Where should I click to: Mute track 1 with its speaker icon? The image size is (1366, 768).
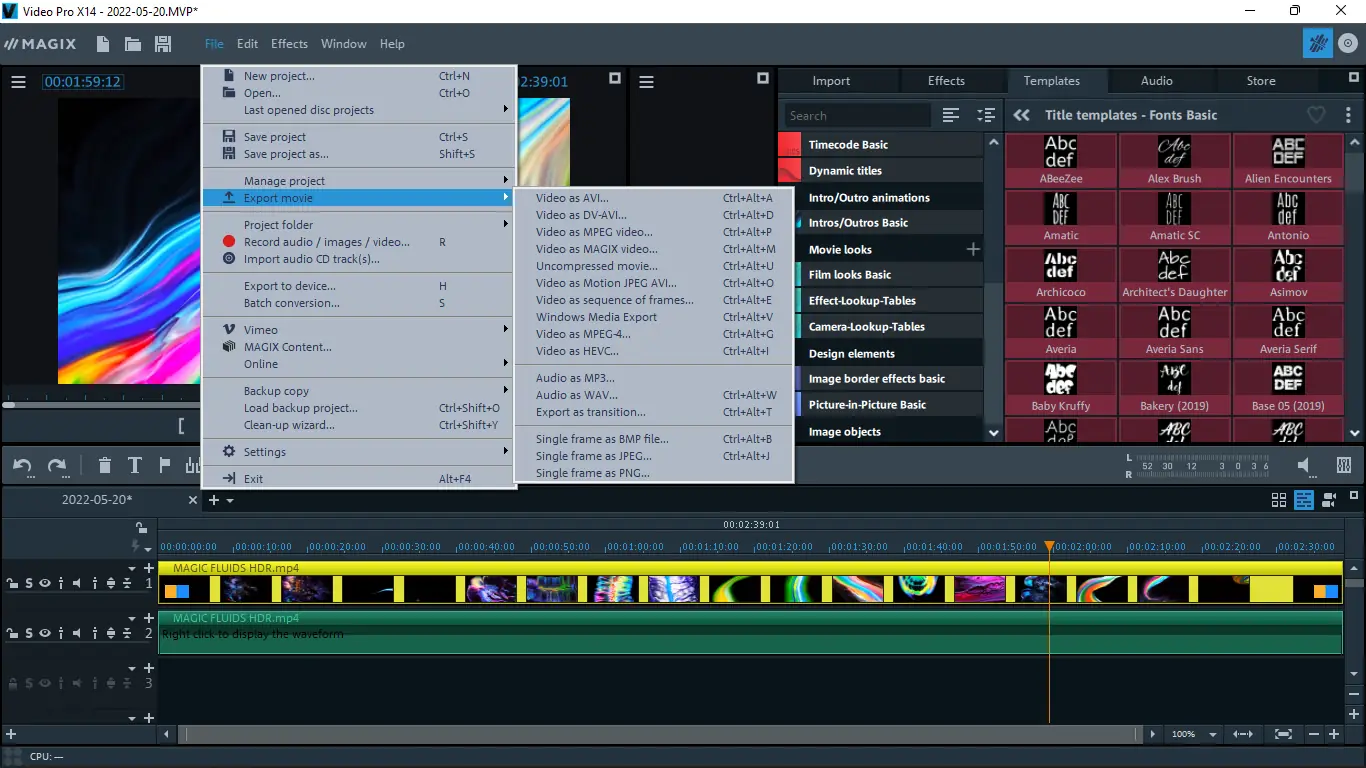tap(77, 583)
